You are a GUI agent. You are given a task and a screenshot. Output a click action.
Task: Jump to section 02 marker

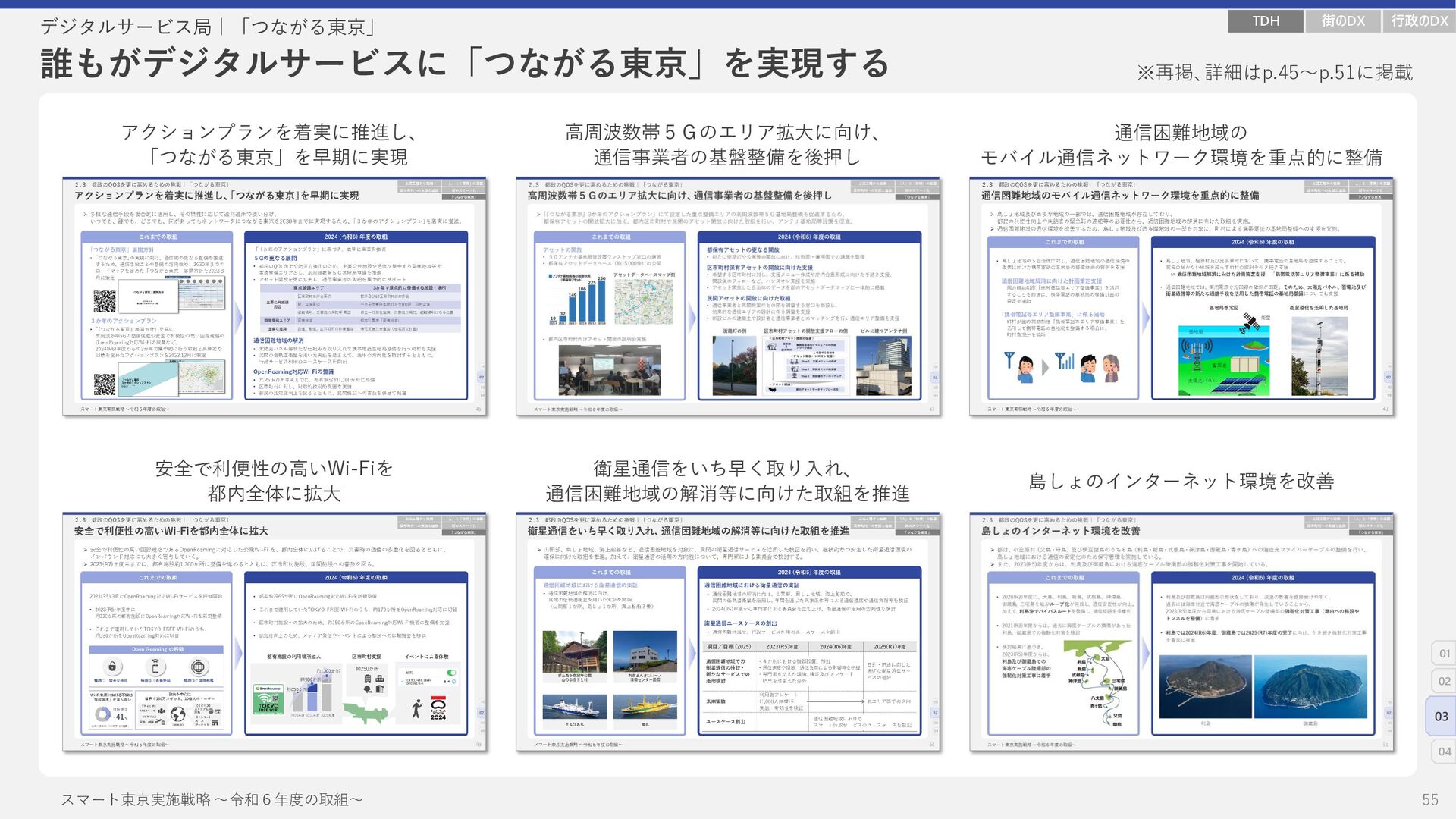coord(1444,681)
